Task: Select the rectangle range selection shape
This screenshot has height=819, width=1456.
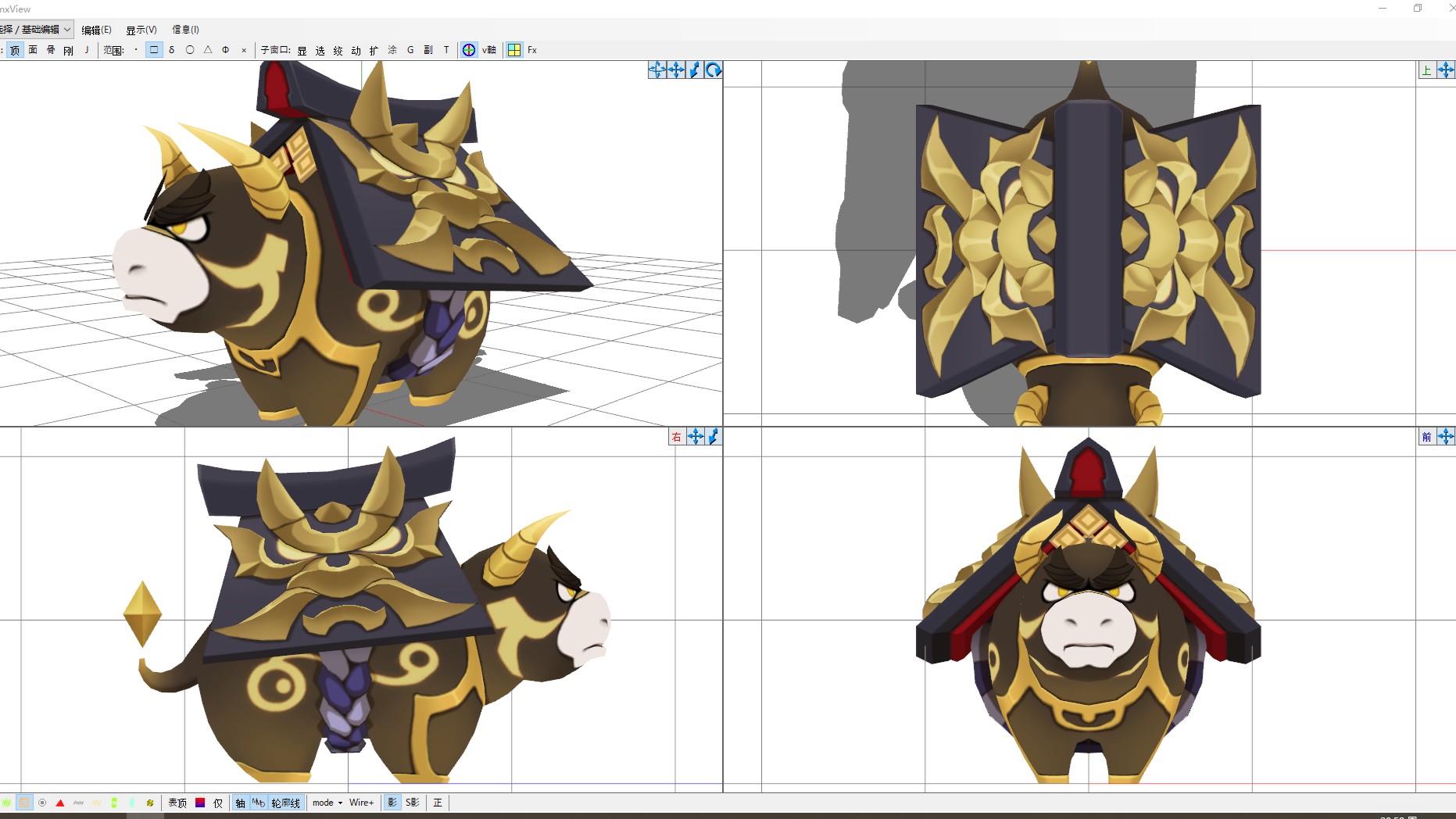Action: 154,50
